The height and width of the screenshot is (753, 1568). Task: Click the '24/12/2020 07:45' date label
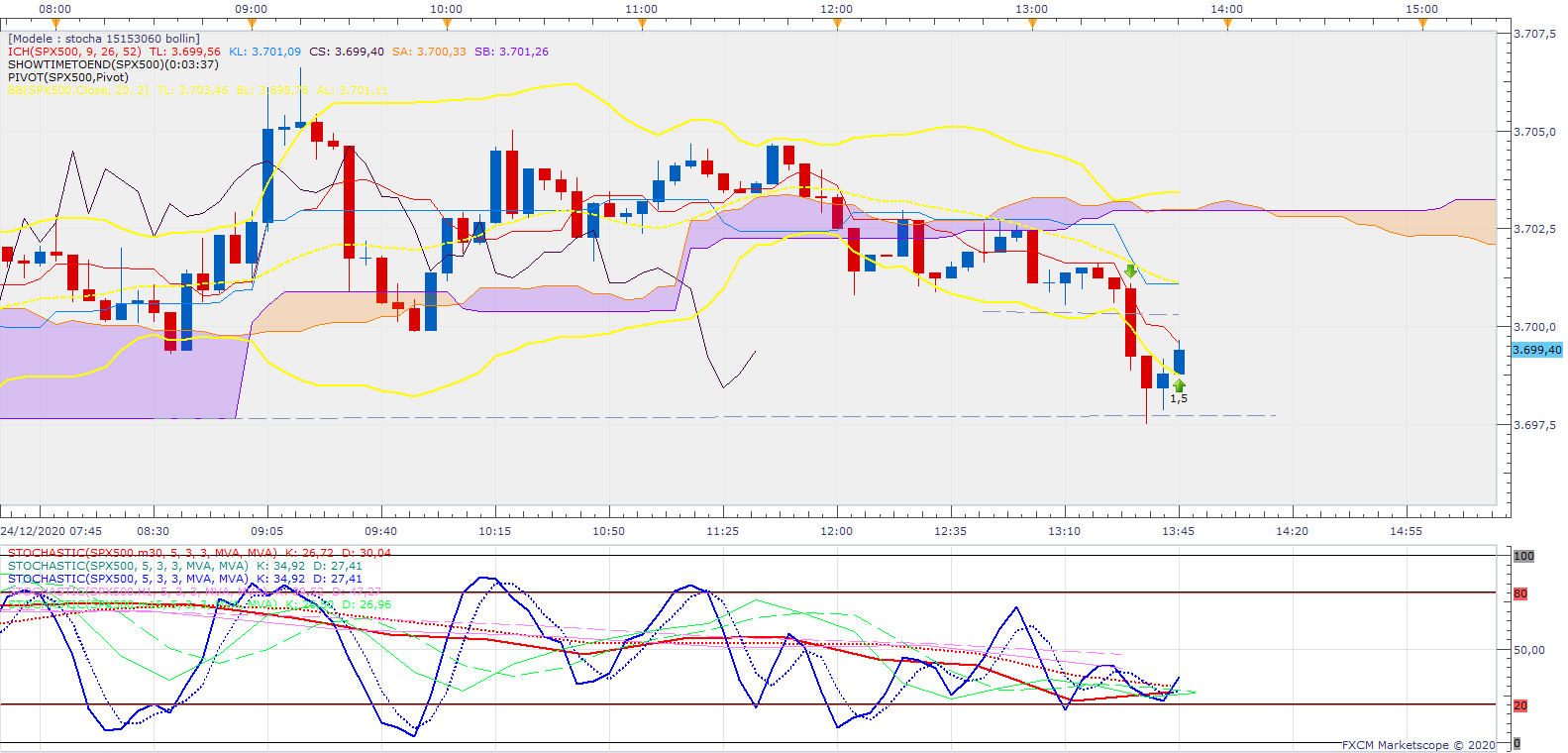click(52, 531)
